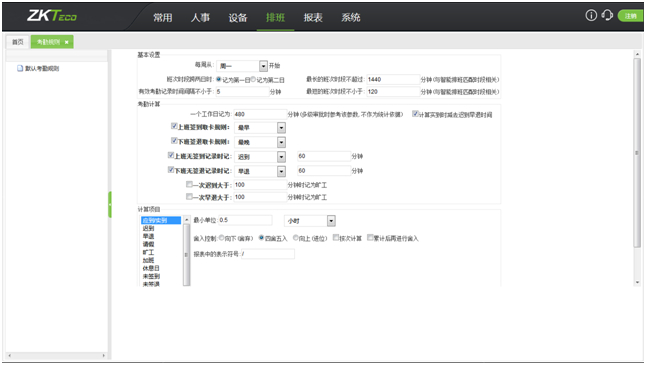Click the headset support icon
The image size is (646, 365).
click(x=607, y=16)
